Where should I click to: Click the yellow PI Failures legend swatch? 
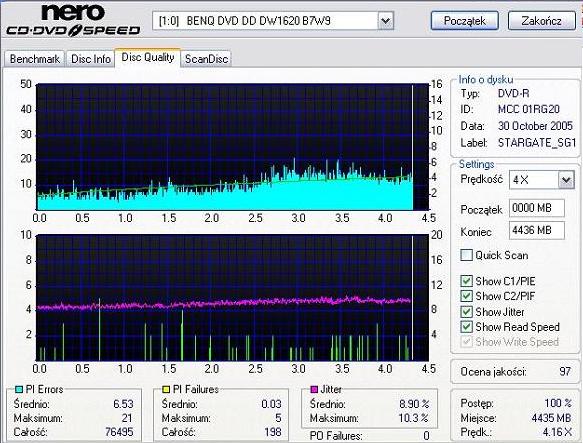click(x=166, y=389)
